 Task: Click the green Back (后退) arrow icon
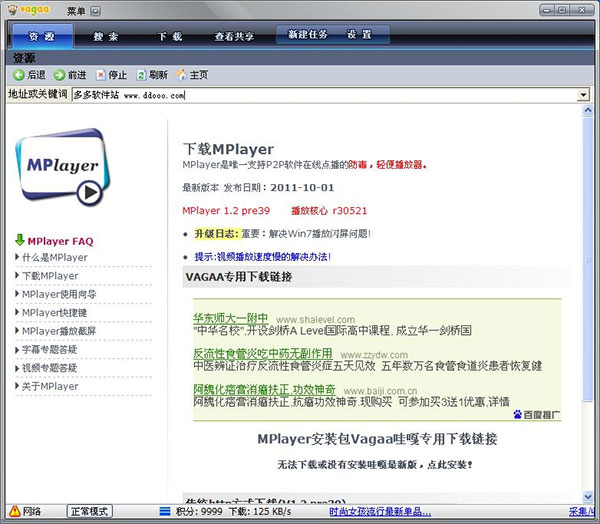[19, 75]
